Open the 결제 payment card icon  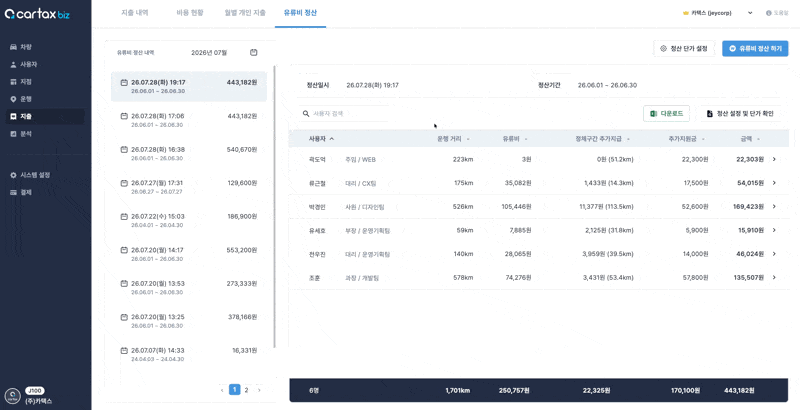[13, 192]
